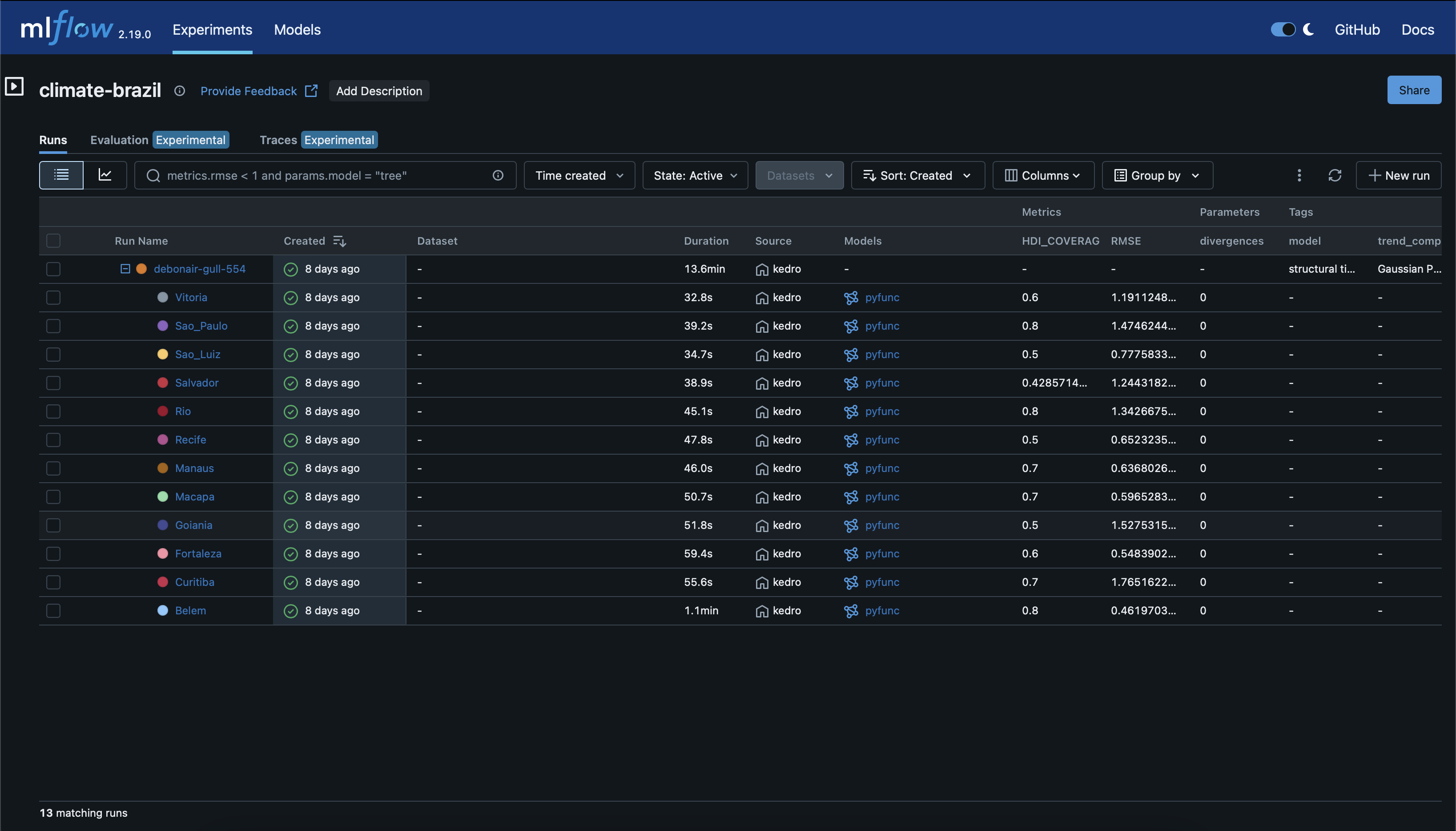The height and width of the screenshot is (831, 1456).
Task: Select the Recife run checkbox
Action: tap(54, 440)
